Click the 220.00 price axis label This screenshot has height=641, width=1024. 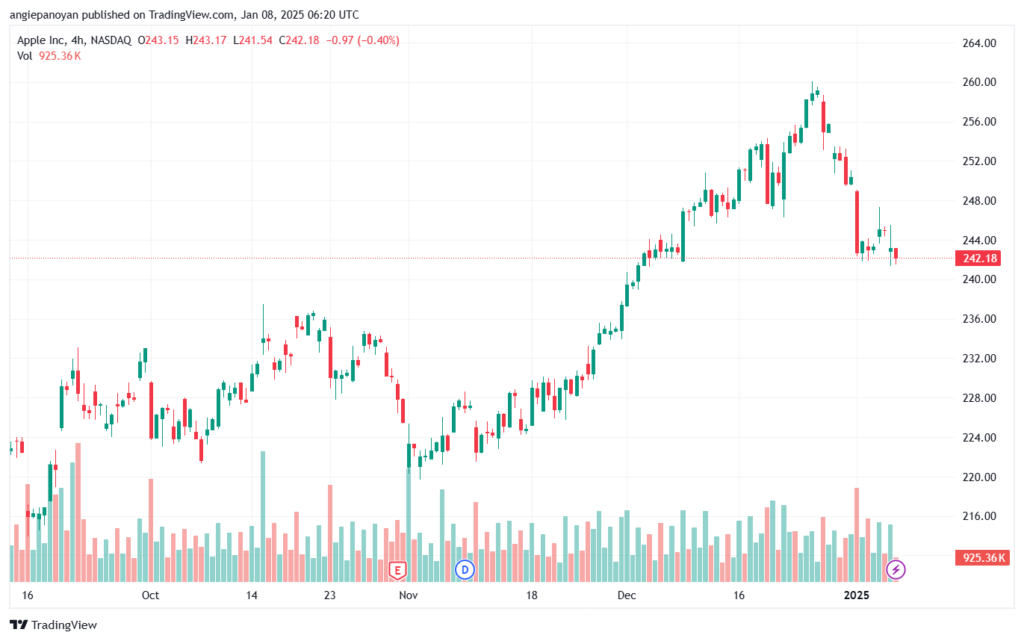pyautogui.click(x=979, y=477)
